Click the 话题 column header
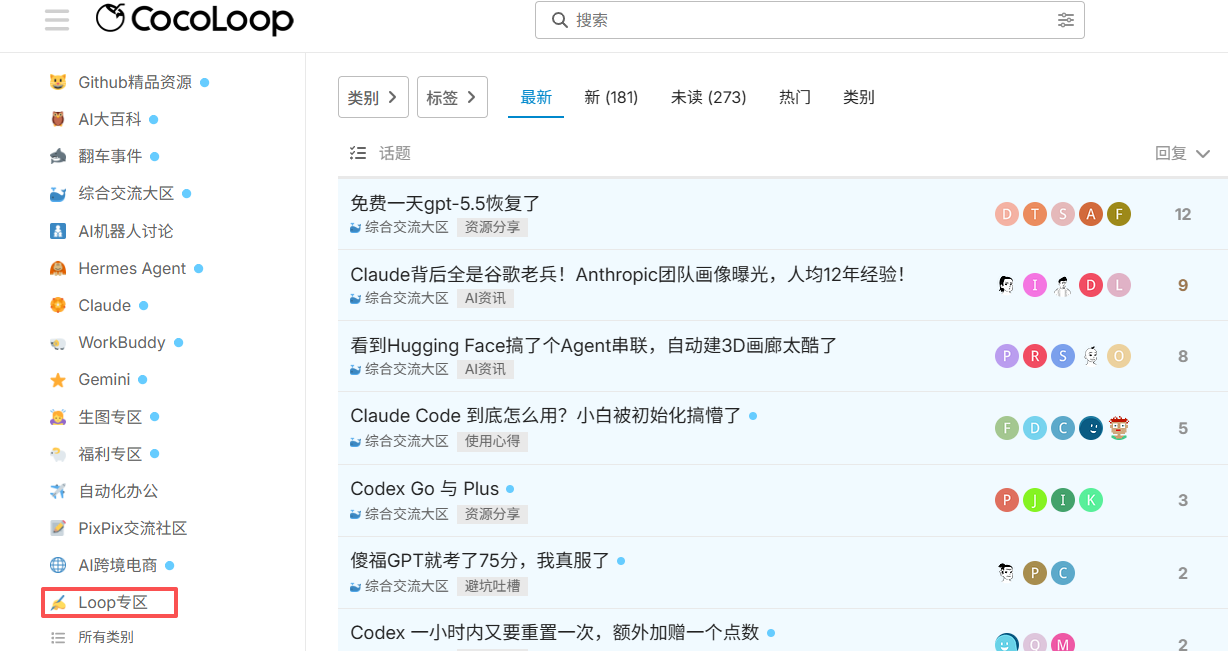Image resolution: width=1228 pixels, height=651 pixels. pyautogui.click(x=395, y=153)
